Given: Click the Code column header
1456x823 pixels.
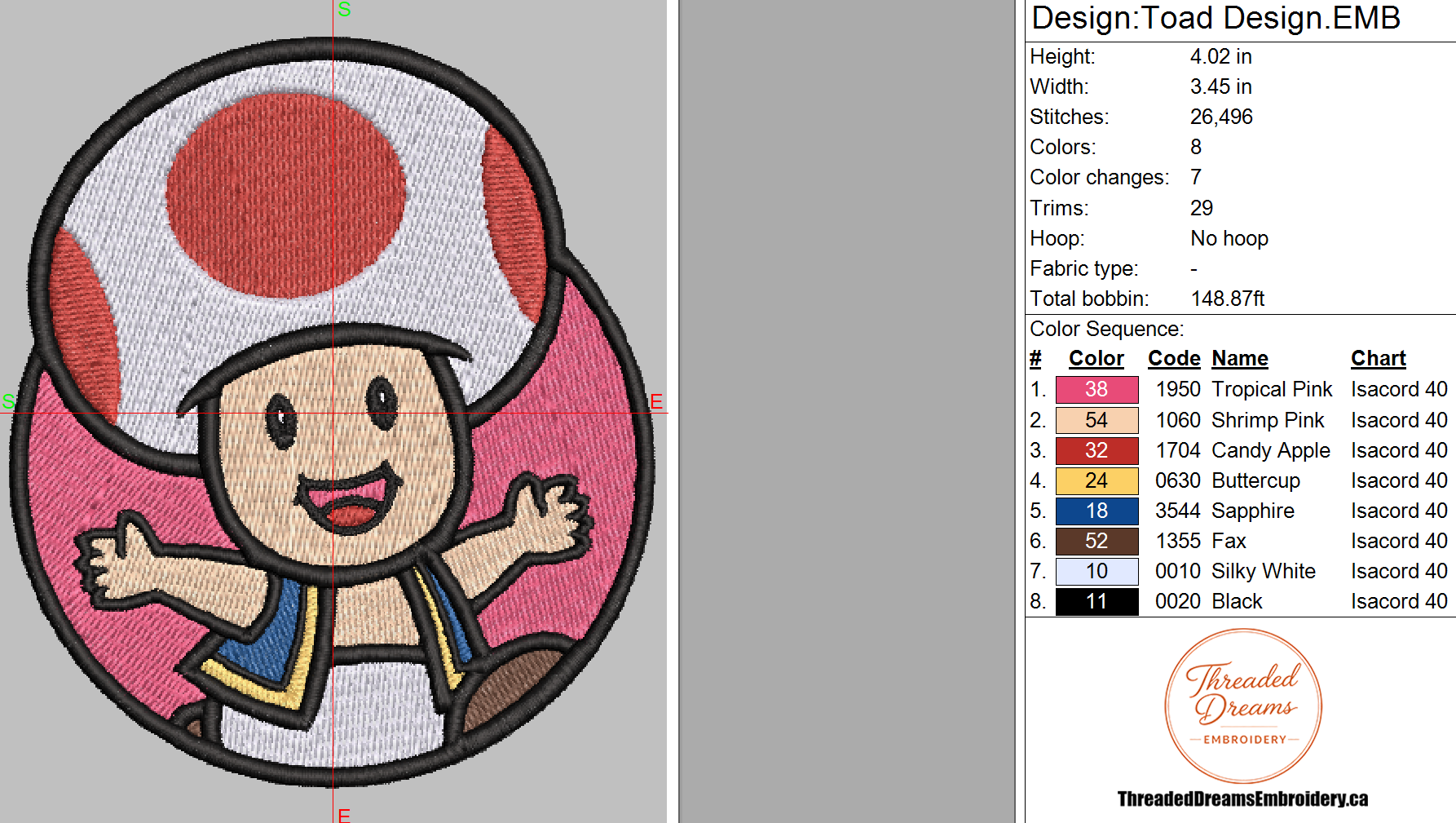Looking at the screenshot, I should click(x=1174, y=359).
